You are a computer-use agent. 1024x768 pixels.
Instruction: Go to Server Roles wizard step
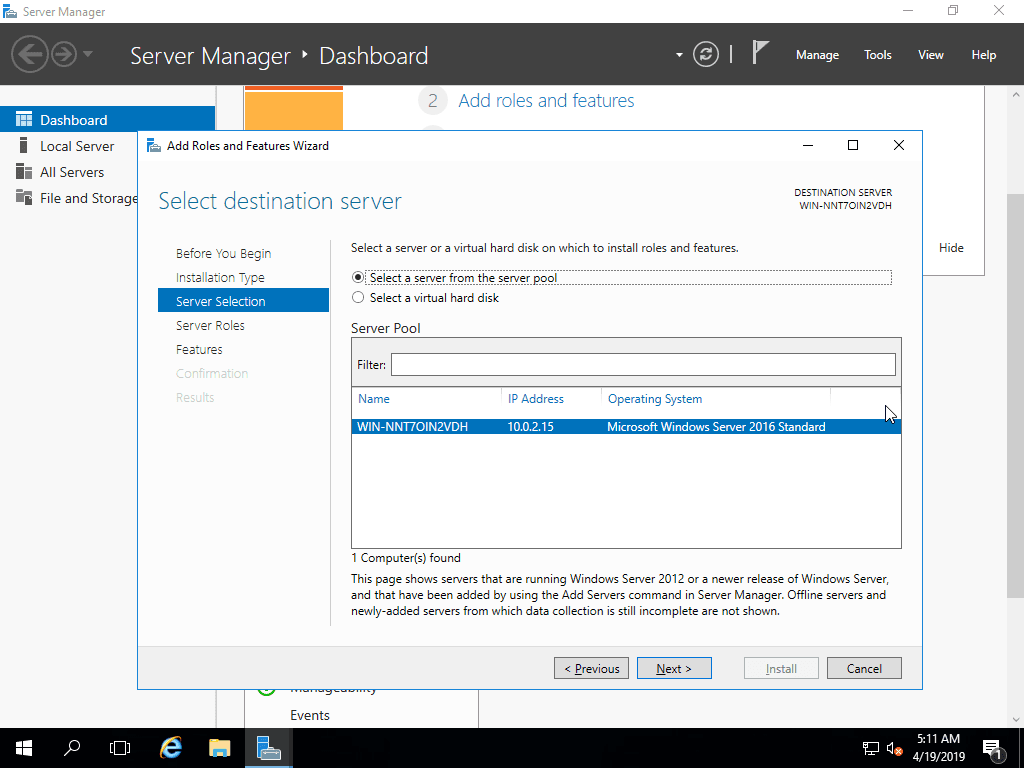[210, 325]
